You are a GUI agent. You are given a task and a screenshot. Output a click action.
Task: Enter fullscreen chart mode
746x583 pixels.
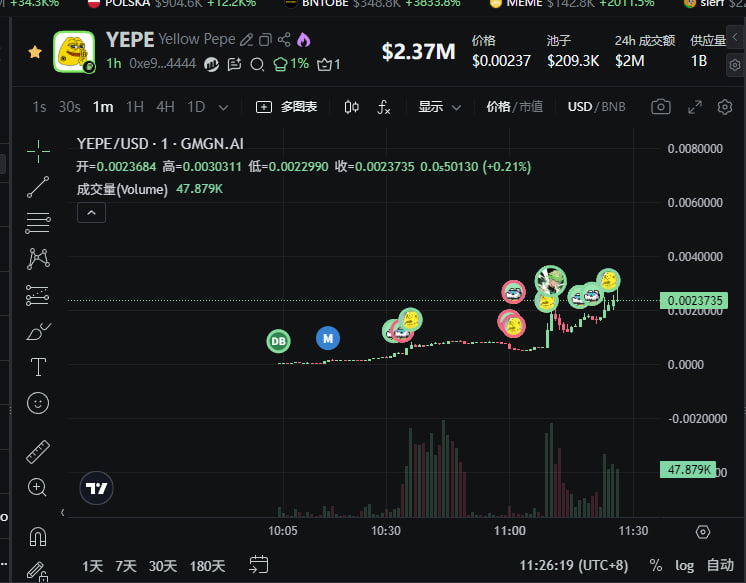pos(695,107)
